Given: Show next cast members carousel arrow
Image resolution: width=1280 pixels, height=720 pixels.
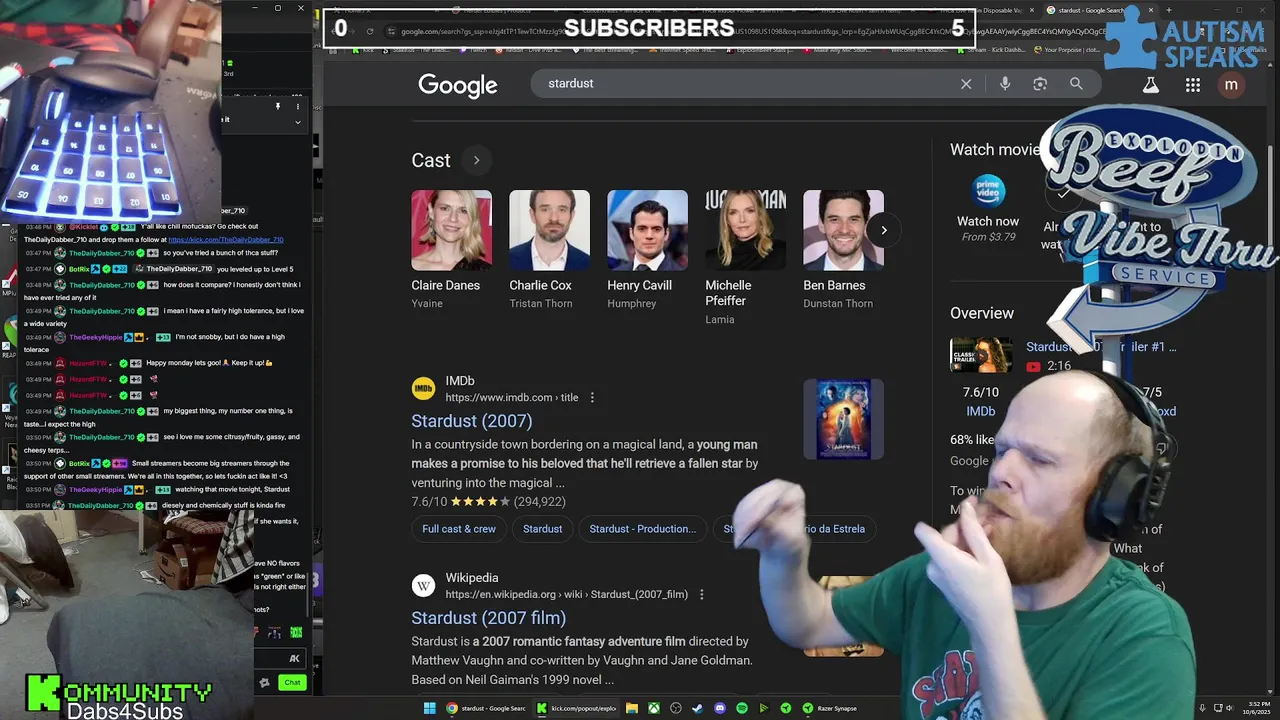Looking at the screenshot, I should pyautogui.click(x=884, y=230).
